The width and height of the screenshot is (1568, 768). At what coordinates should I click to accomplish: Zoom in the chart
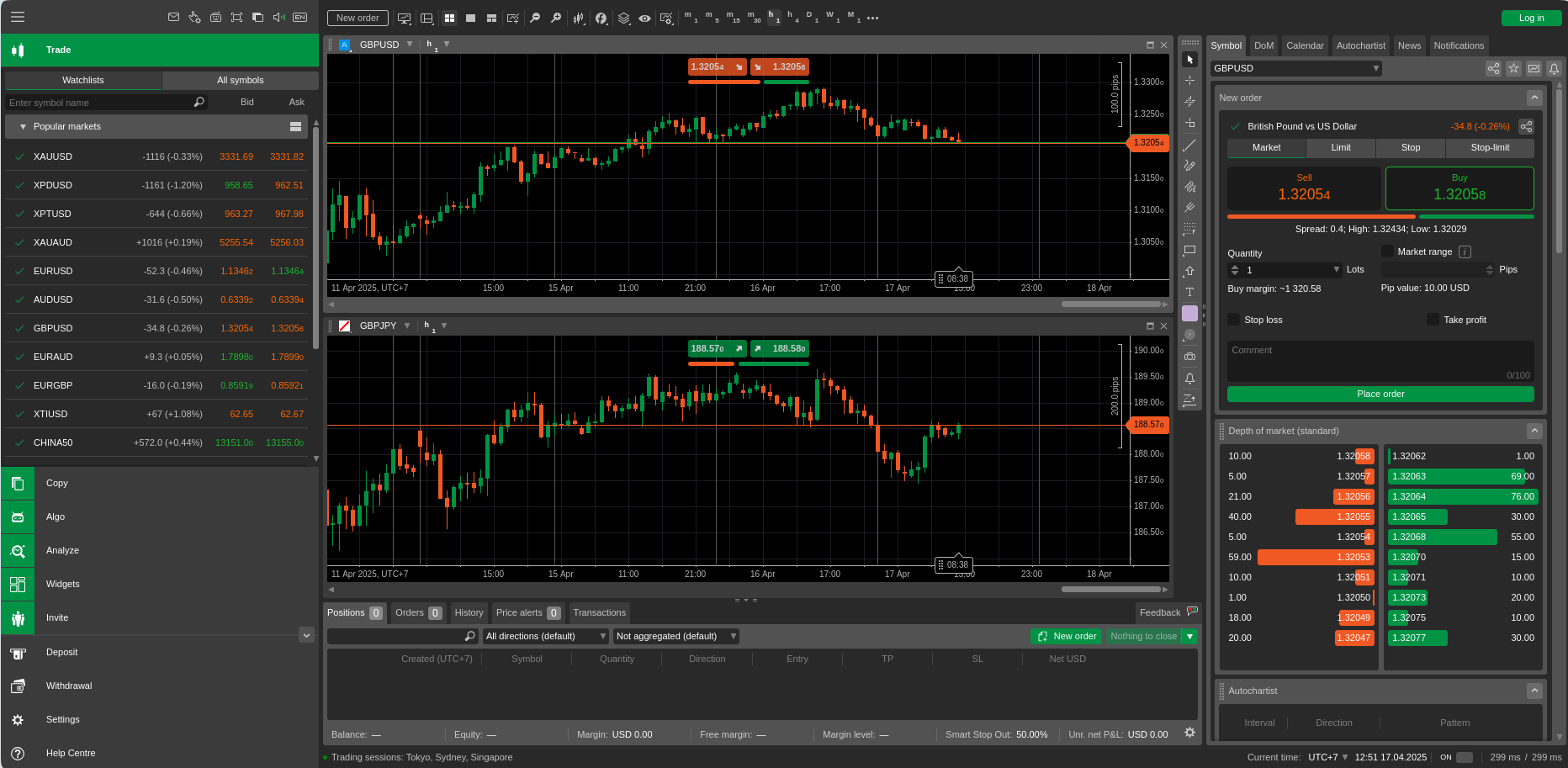556,18
